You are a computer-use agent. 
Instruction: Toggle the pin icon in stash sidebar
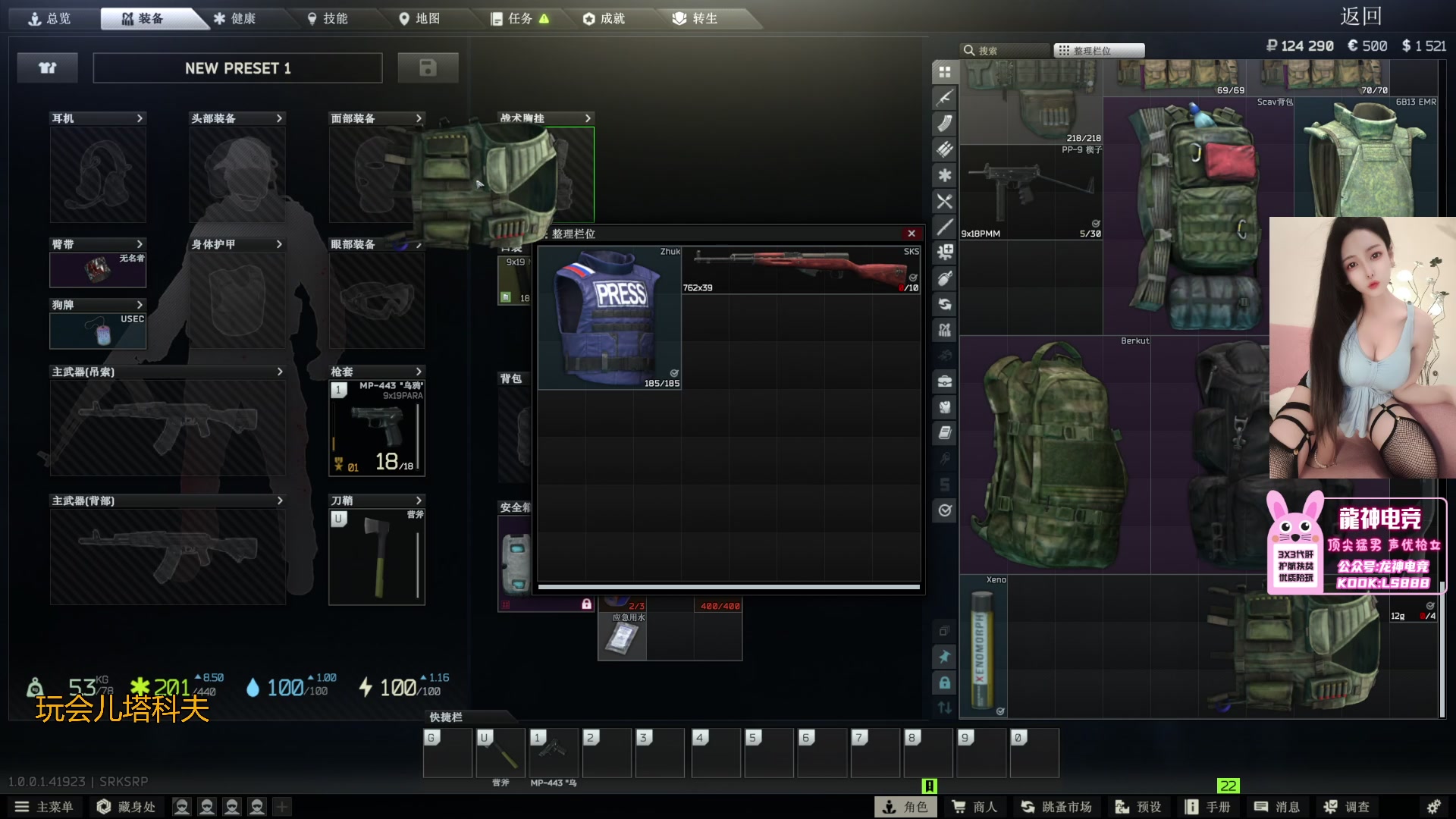click(944, 657)
